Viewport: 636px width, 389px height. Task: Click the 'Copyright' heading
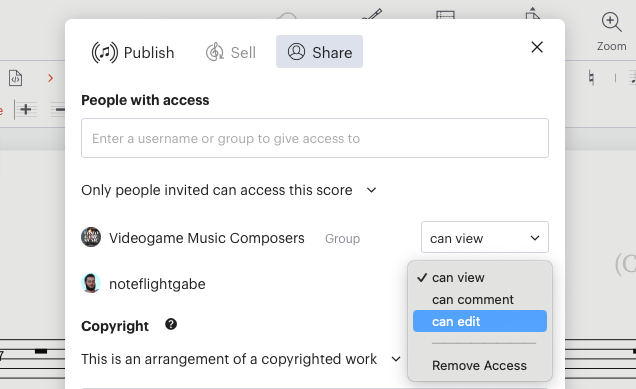115,326
